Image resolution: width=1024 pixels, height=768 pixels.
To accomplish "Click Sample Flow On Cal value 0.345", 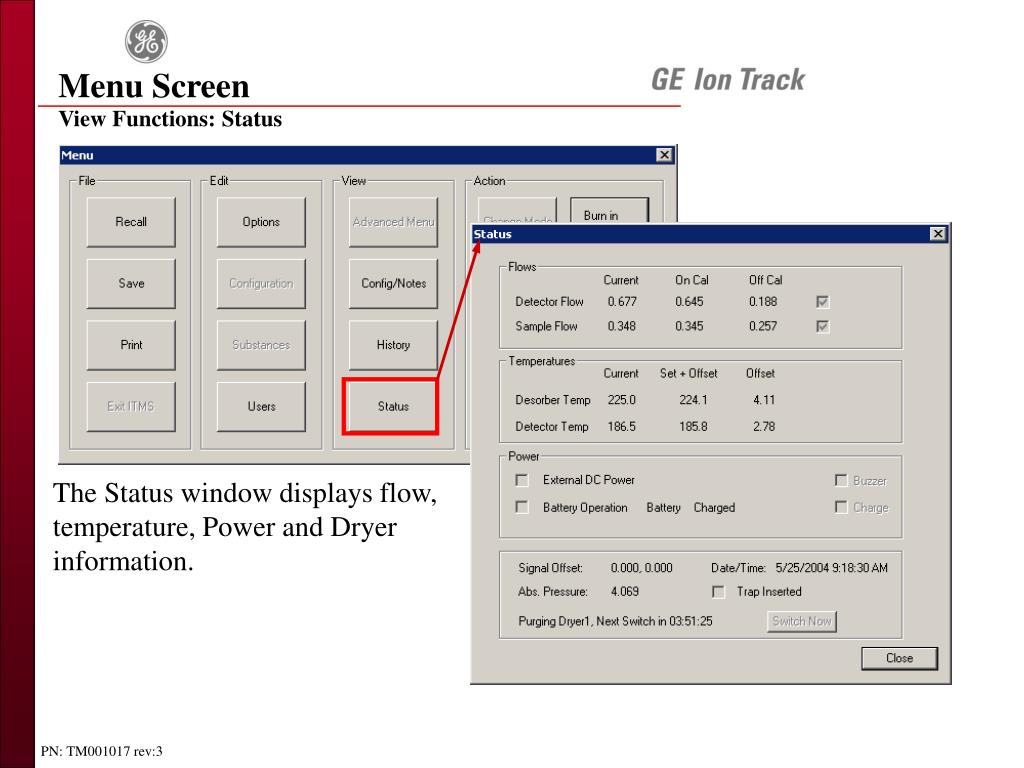I will pyautogui.click(x=689, y=327).
